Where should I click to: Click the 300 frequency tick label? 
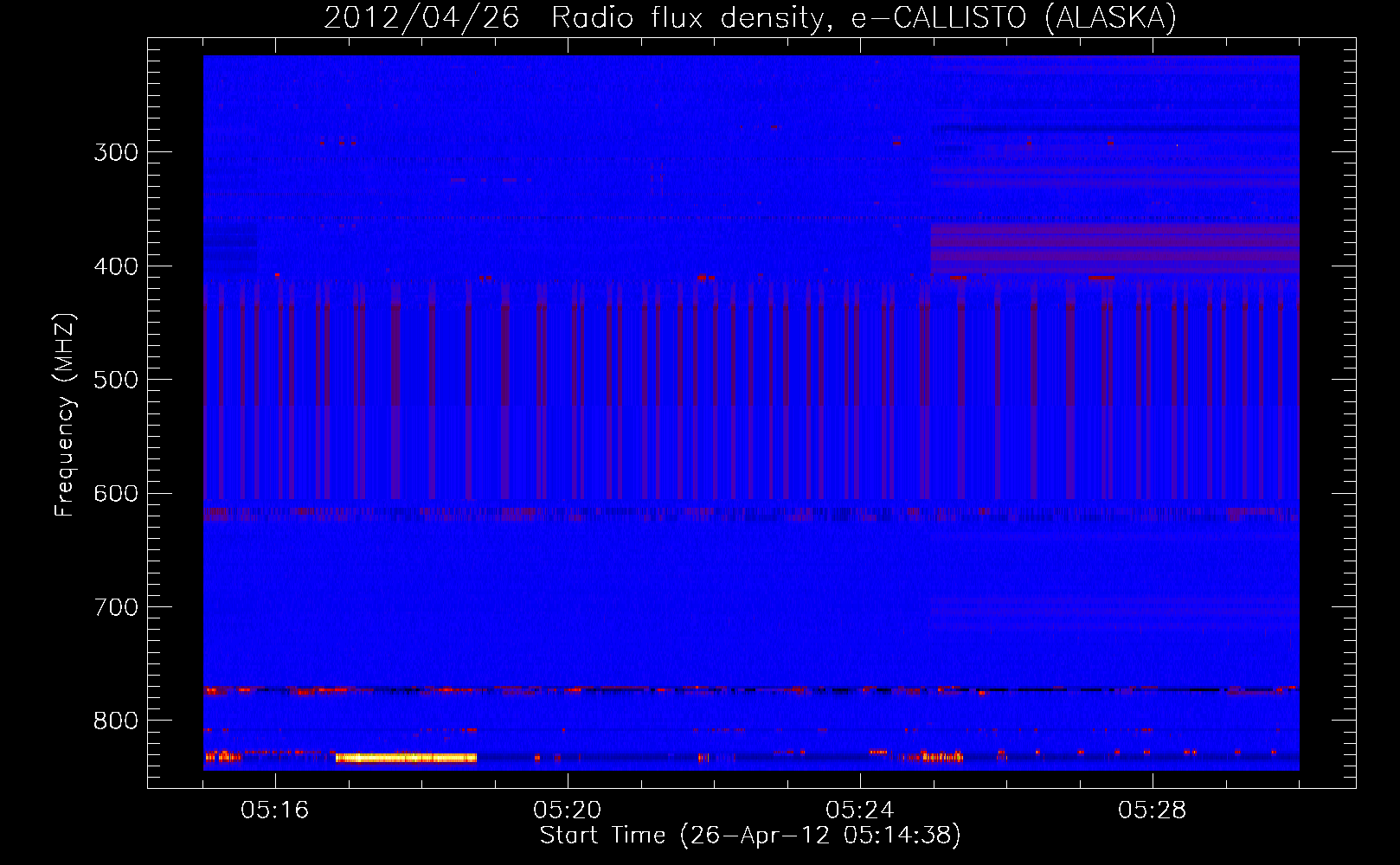coord(116,152)
